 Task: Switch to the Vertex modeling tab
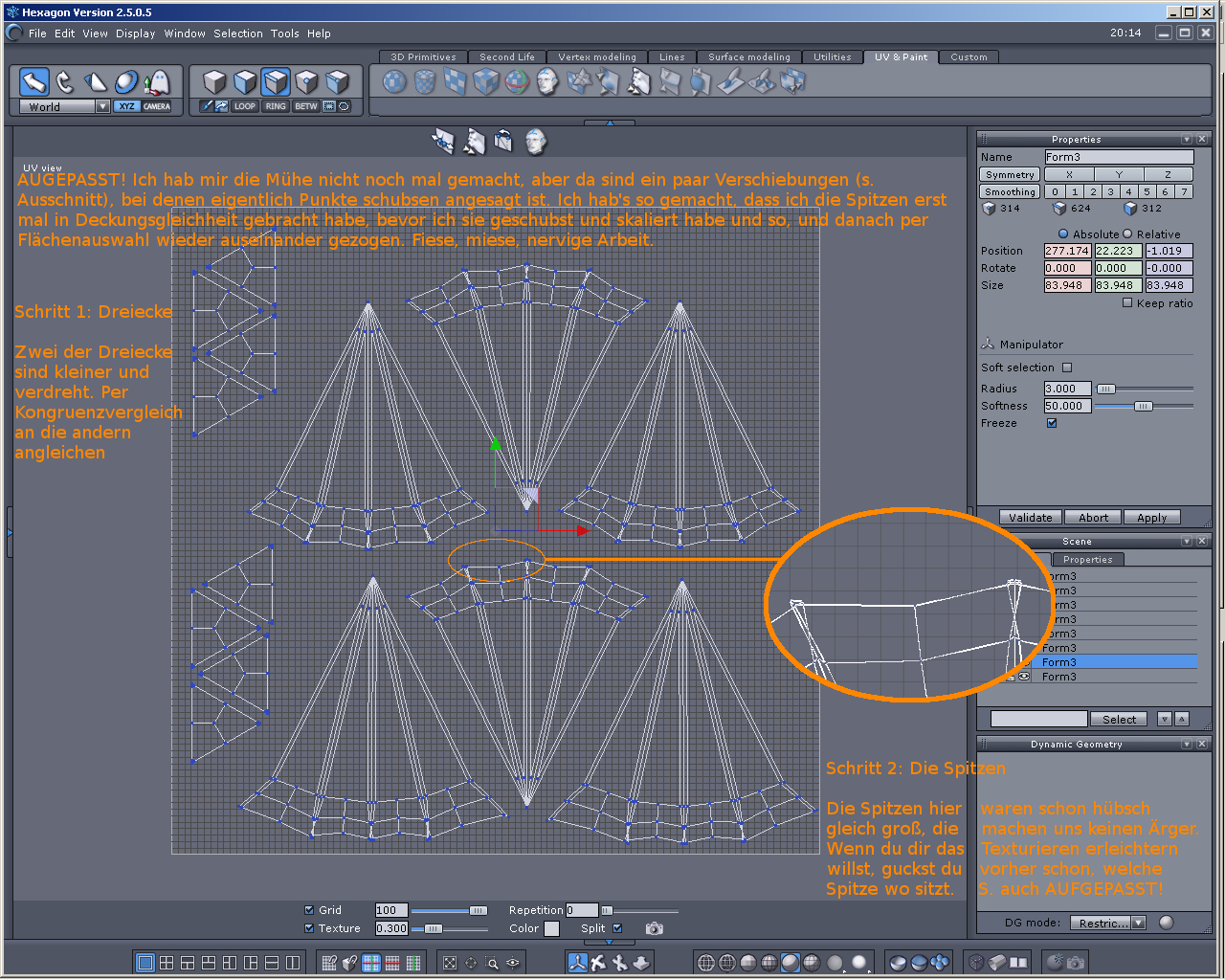pos(596,57)
